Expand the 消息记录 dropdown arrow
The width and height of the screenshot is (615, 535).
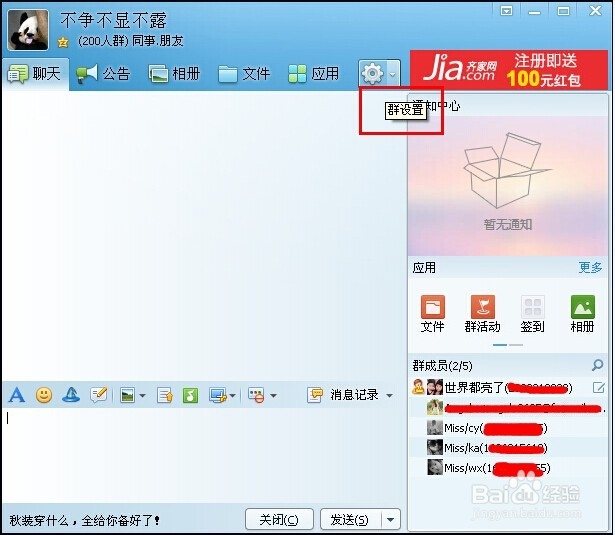[x=389, y=395]
